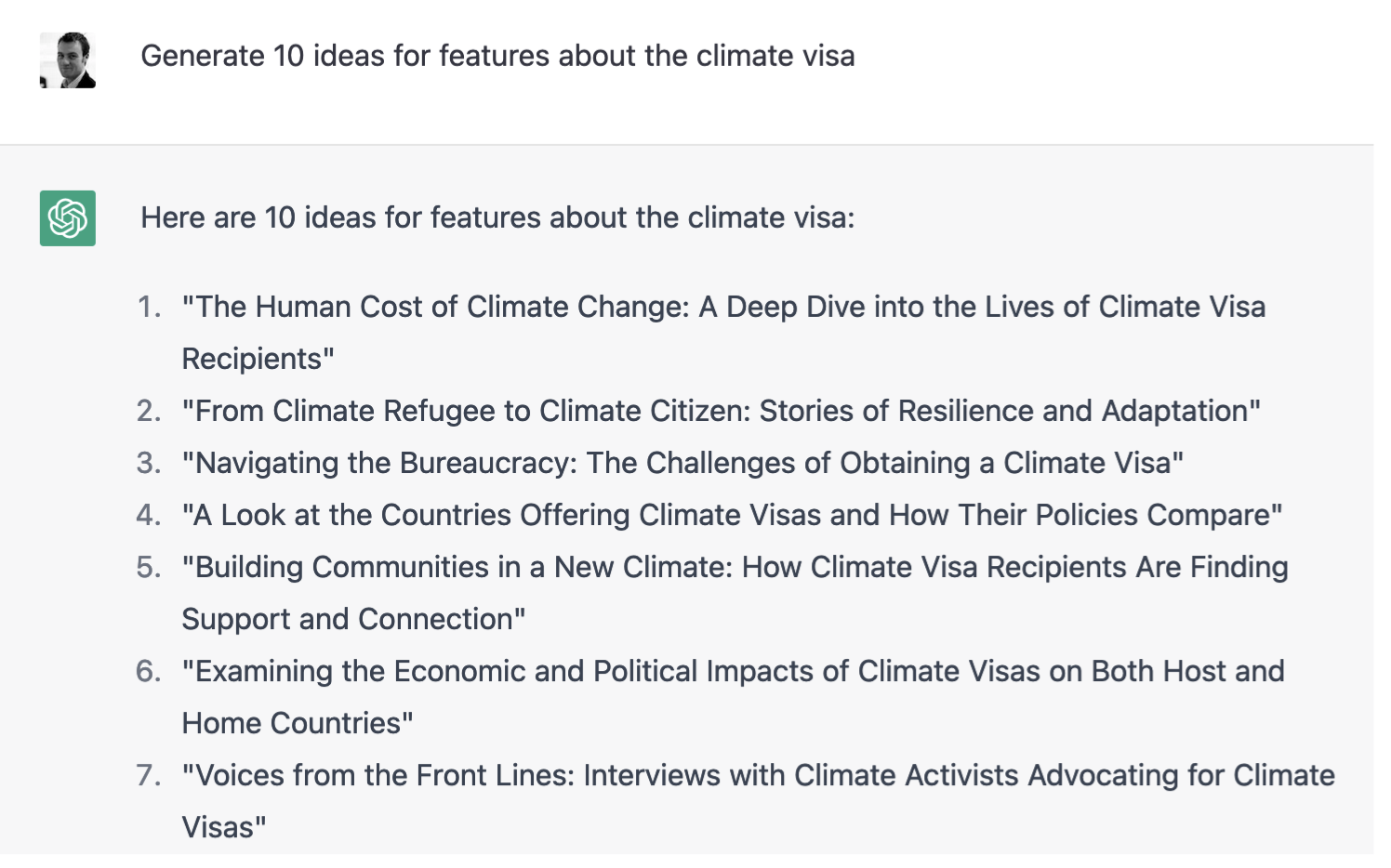
Task: Click list number 5 marker
Action: point(149,567)
